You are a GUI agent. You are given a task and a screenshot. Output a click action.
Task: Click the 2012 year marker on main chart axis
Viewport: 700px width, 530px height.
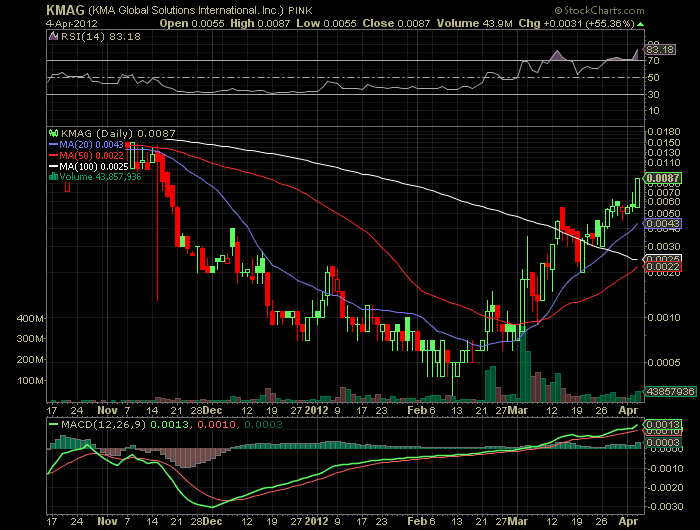point(316,411)
